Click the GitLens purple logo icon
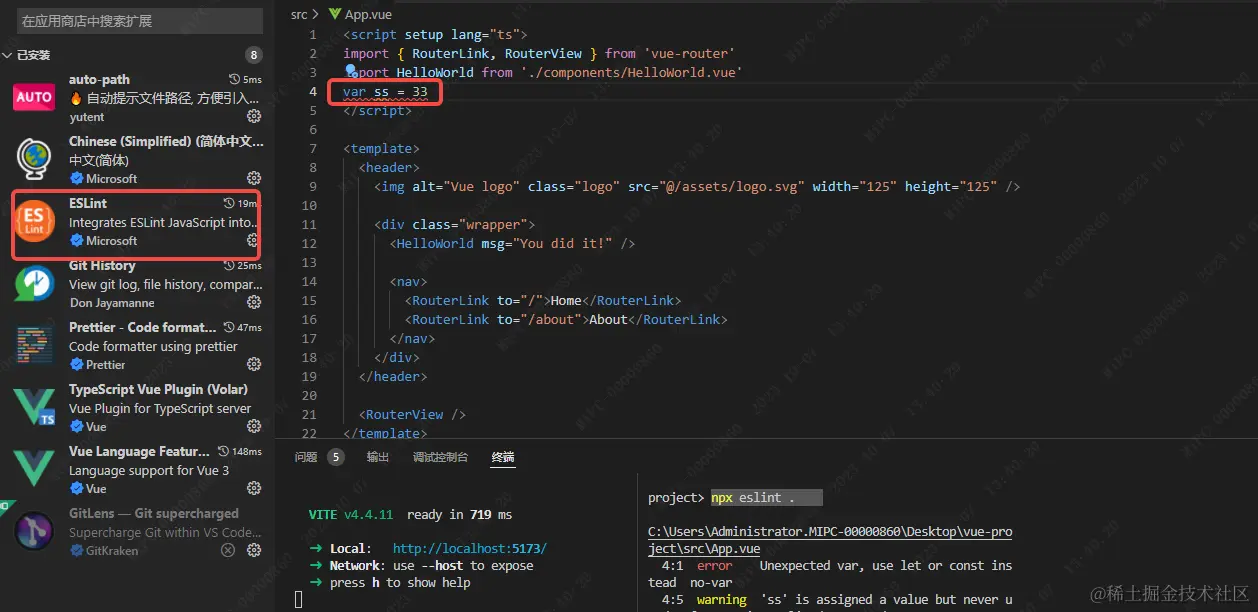 click(x=34, y=531)
